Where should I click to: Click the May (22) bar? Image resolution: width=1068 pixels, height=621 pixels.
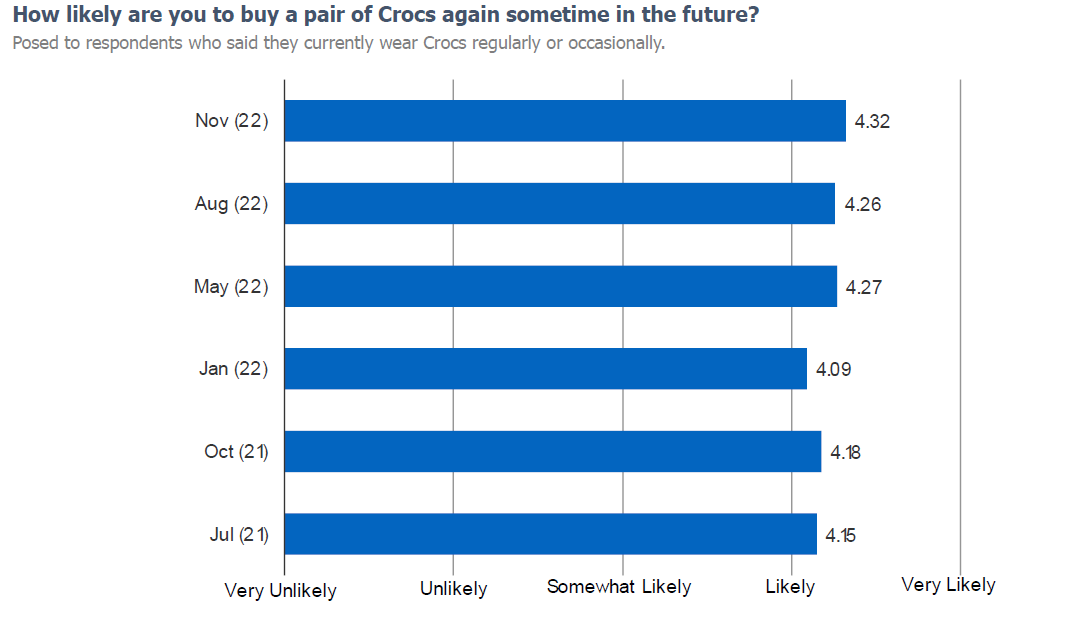(x=561, y=287)
